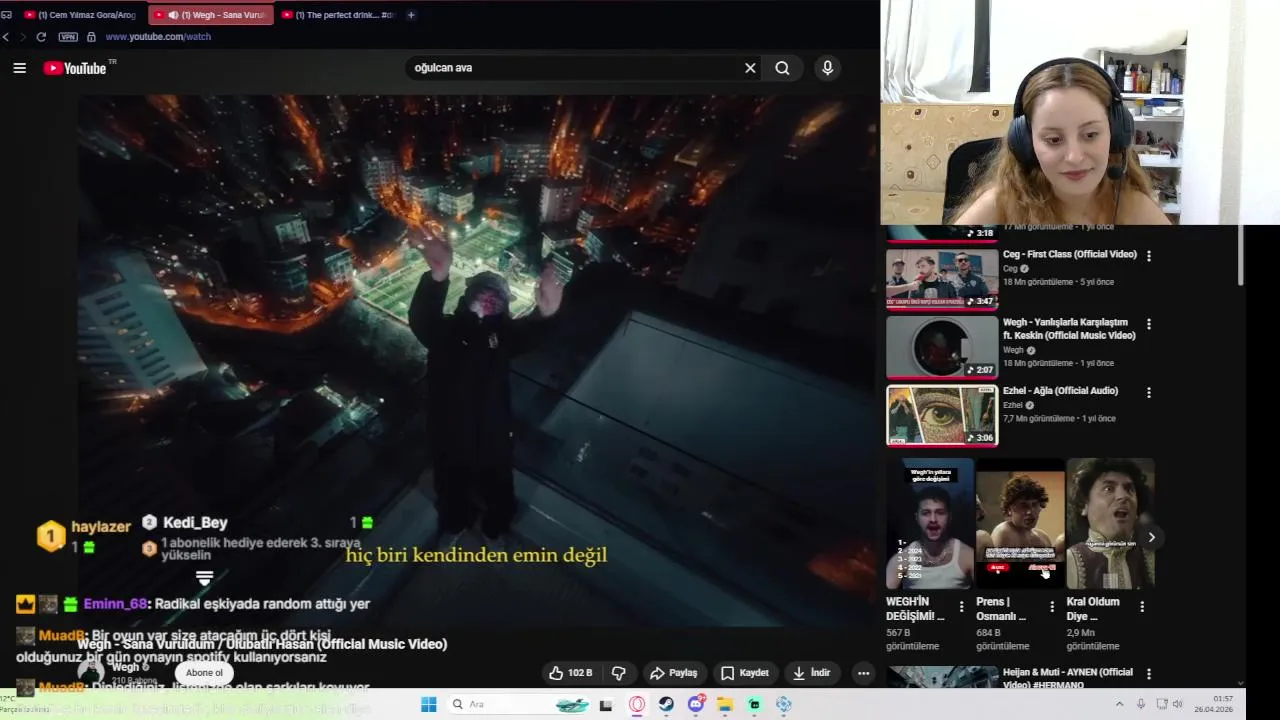Switch to 'Wegh - Sana Vuruldum' tab
This screenshot has height=720, width=1280.
coord(210,15)
